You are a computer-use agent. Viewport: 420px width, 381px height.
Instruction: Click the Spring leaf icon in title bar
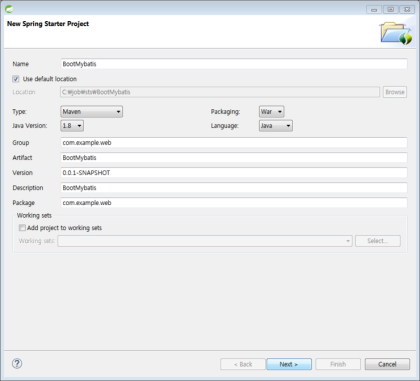point(9,9)
